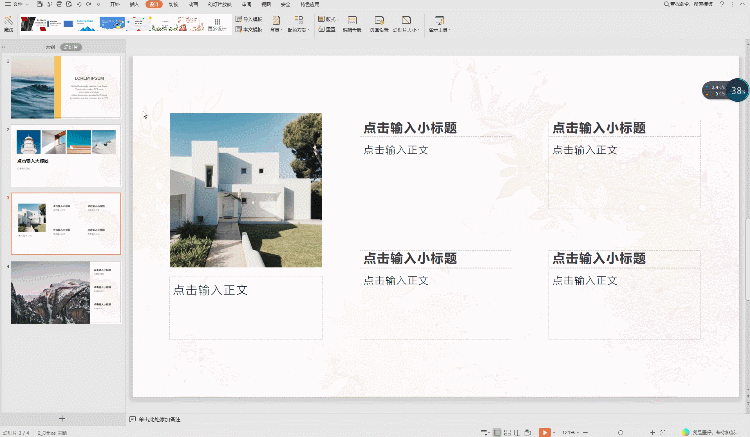The image size is (750, 437).
Task: Click the Outline (大纲) panel tab
Action: tap(50, 47)
